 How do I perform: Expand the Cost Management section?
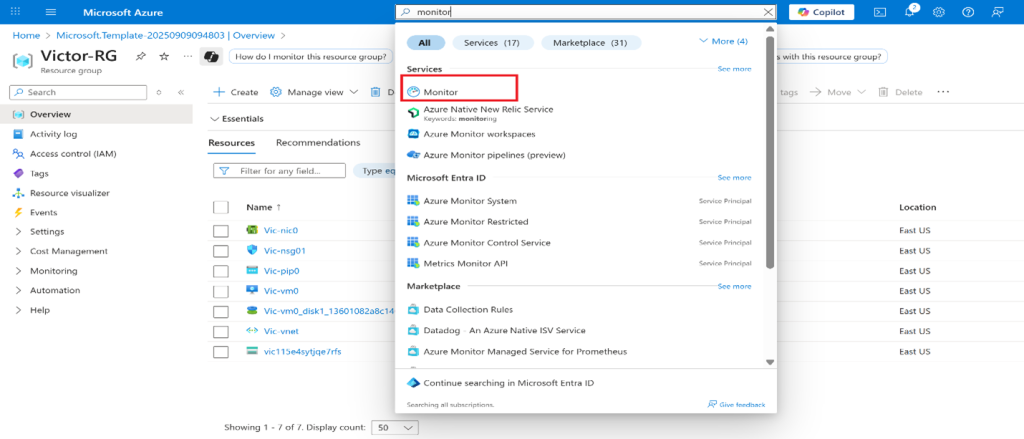click(x=18, y=252)
